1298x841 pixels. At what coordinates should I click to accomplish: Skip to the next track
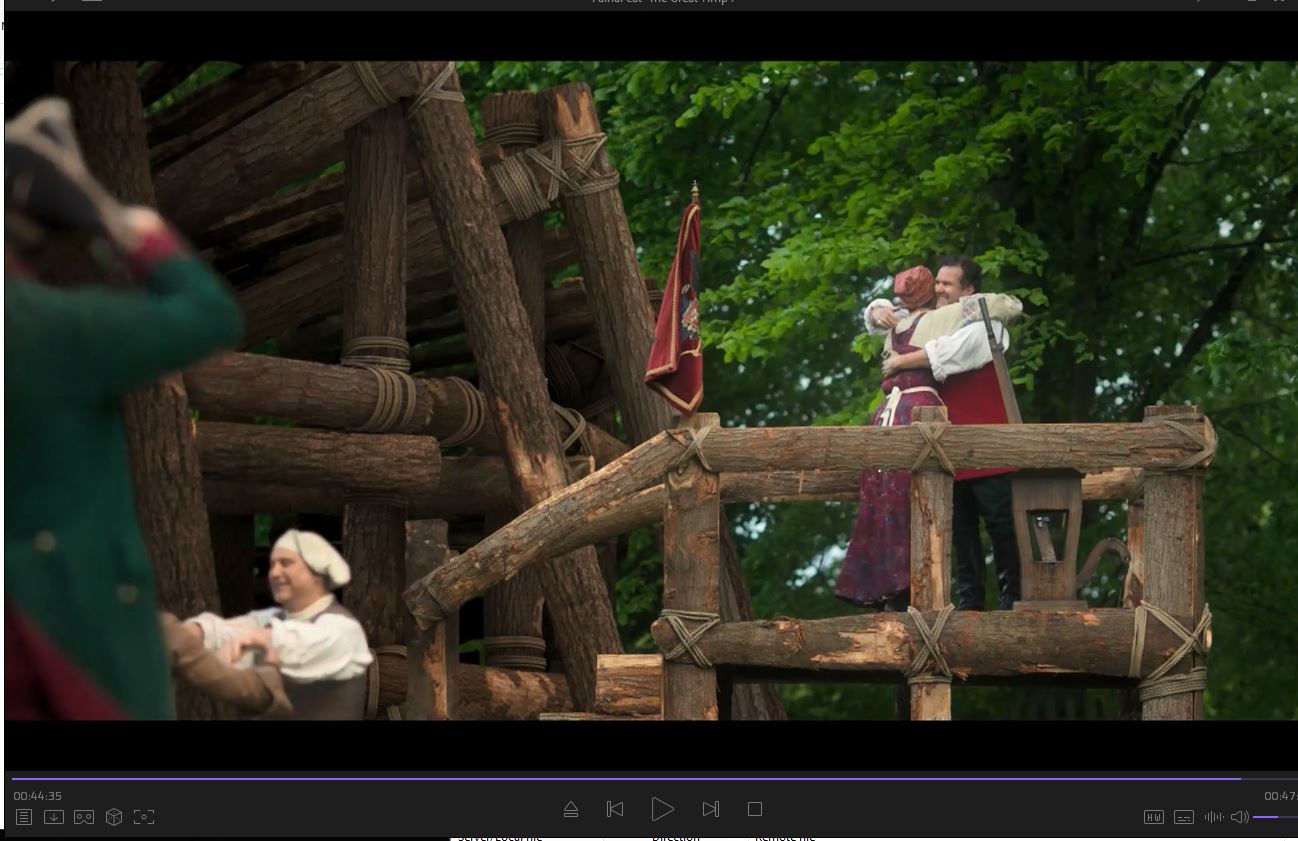711,809
